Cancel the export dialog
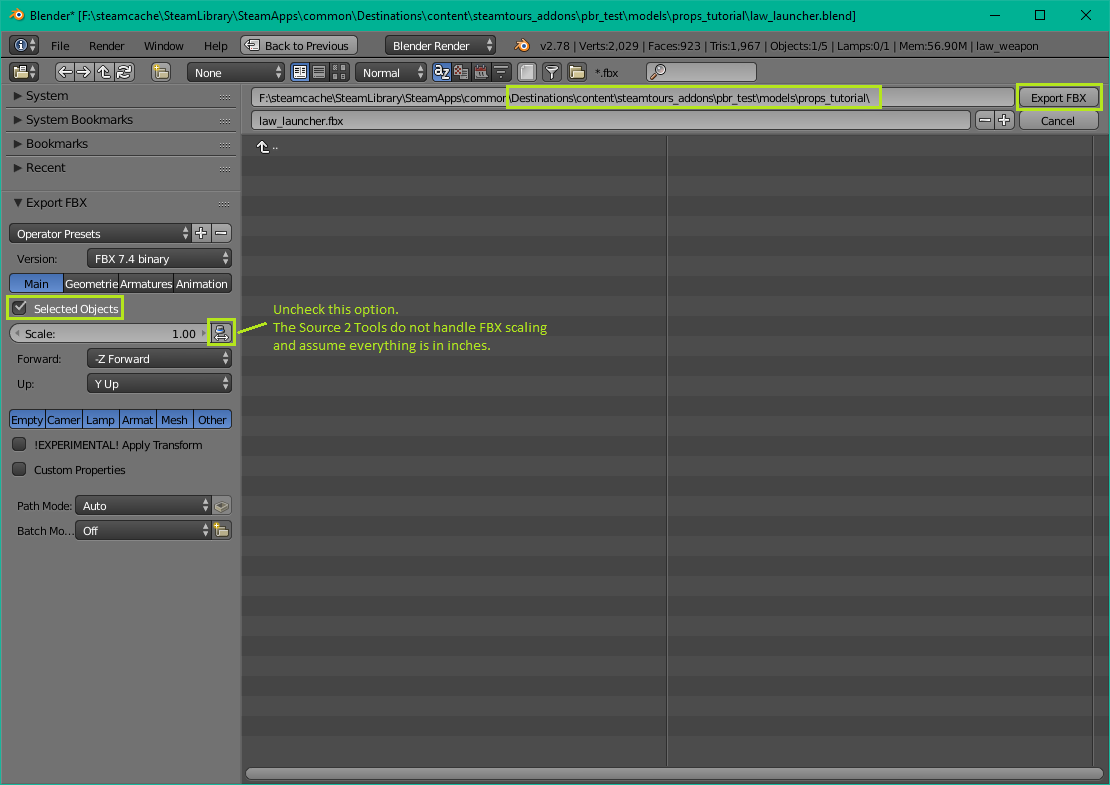This screenshot has height=785, width=1110. click(x=1058, y=120)
